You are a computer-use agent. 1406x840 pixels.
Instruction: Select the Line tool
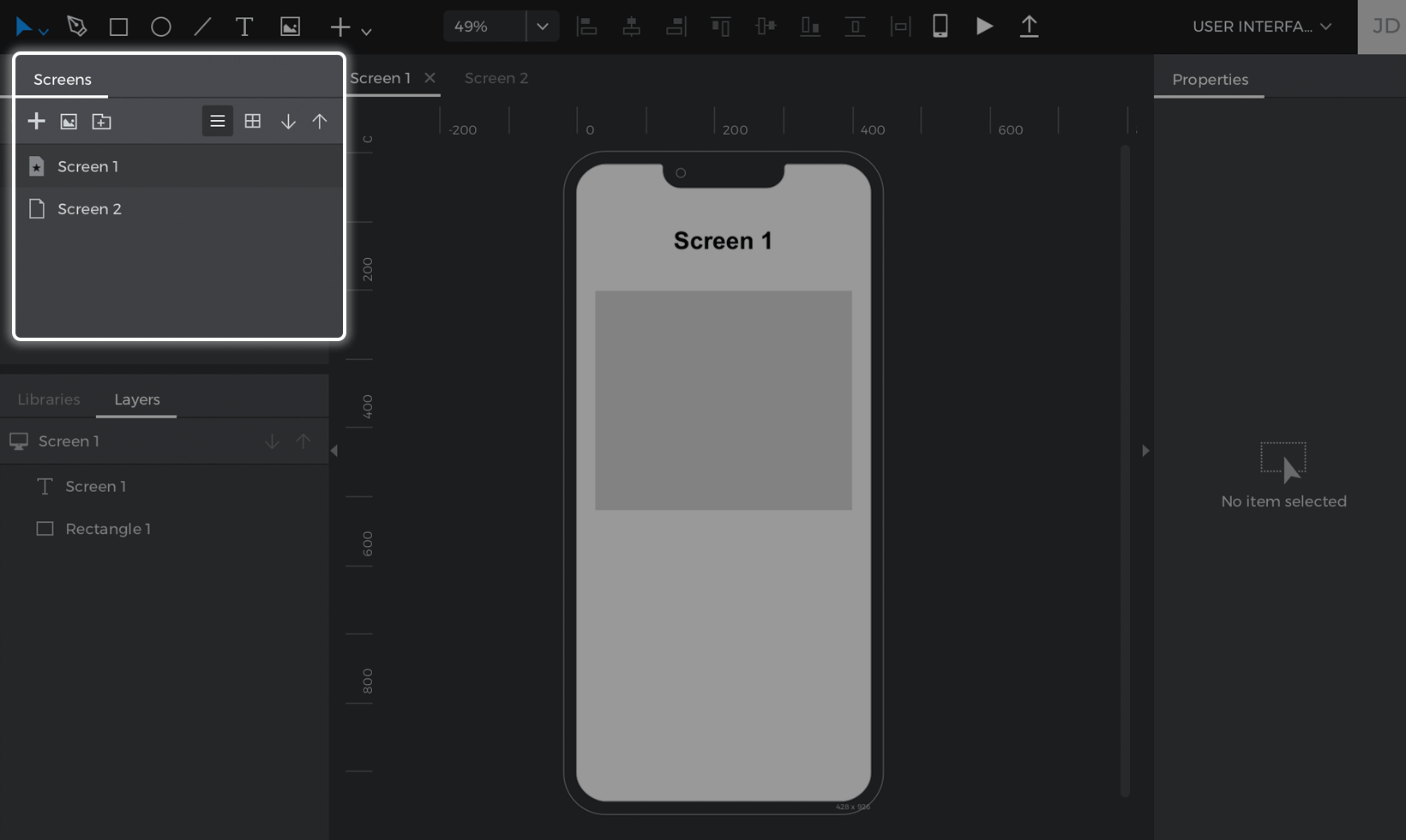202,27
